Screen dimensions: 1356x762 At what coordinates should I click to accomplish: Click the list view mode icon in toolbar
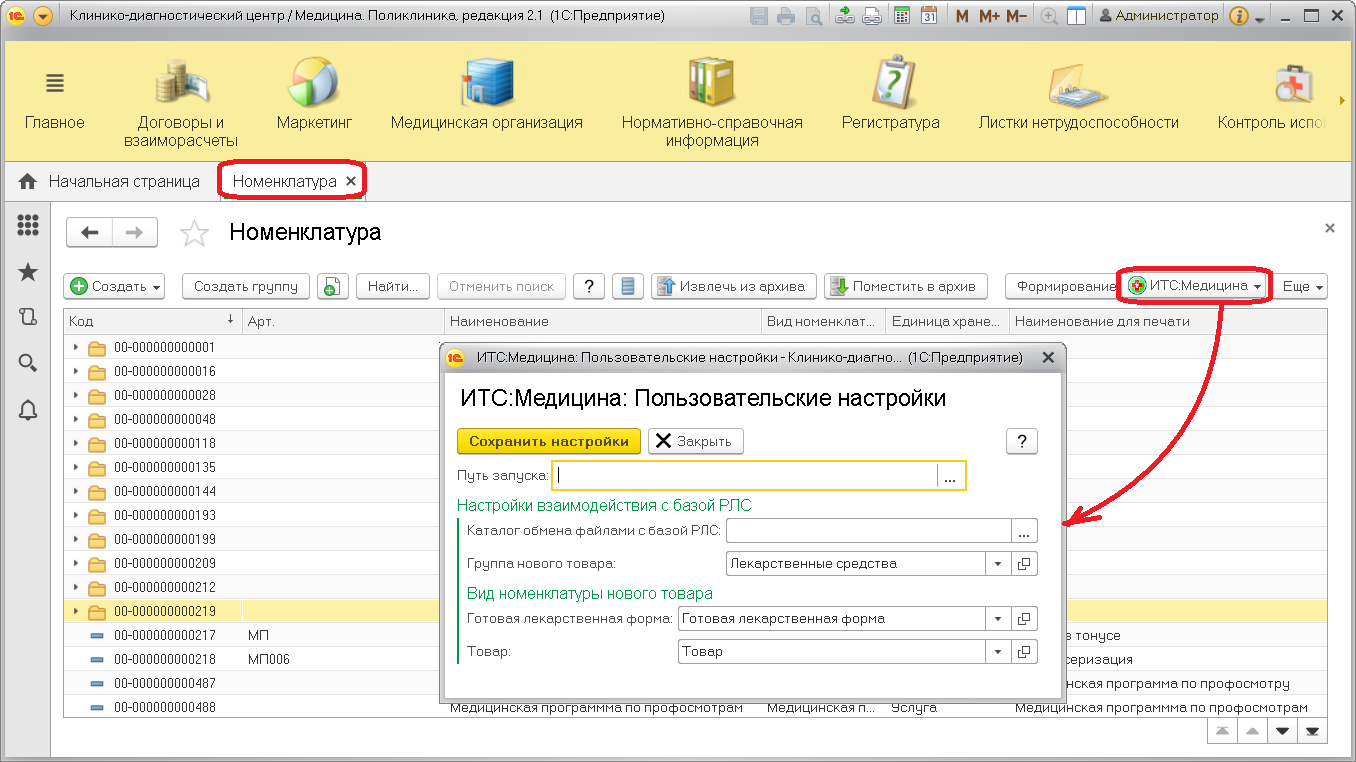[628, 286]
